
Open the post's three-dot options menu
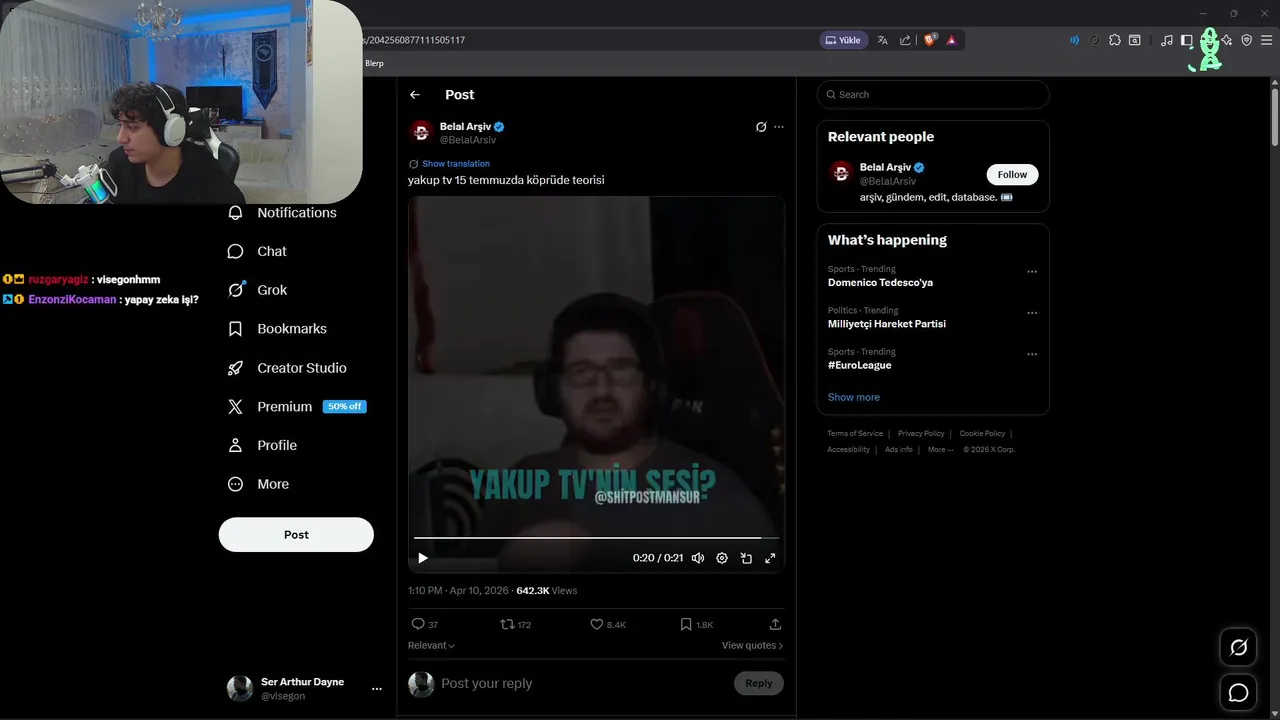pos(779,127)
